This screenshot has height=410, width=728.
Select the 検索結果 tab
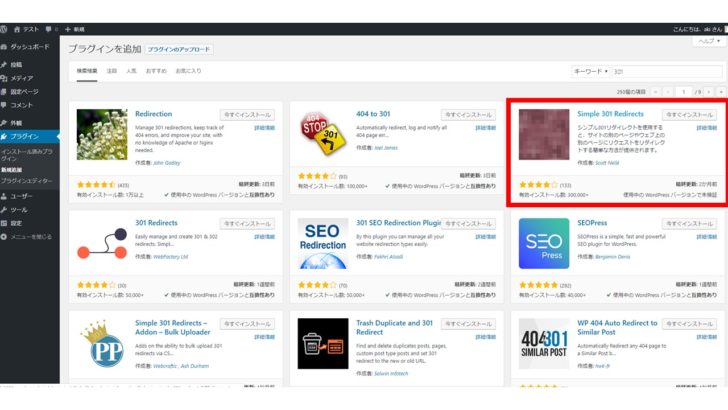tap(87, 71)
